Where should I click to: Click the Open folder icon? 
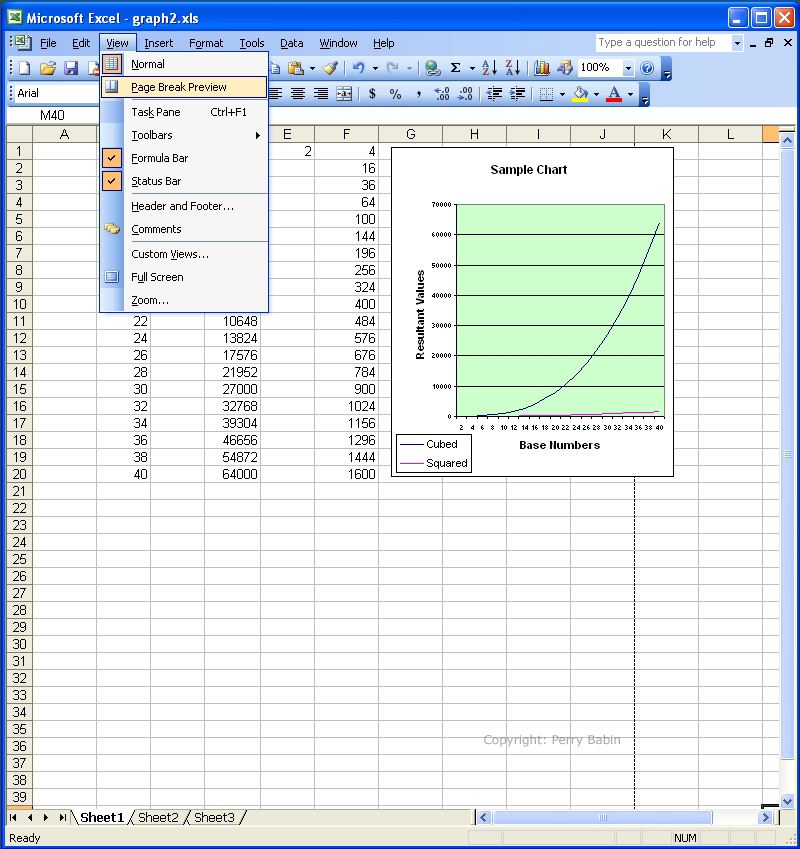(48, 68)
